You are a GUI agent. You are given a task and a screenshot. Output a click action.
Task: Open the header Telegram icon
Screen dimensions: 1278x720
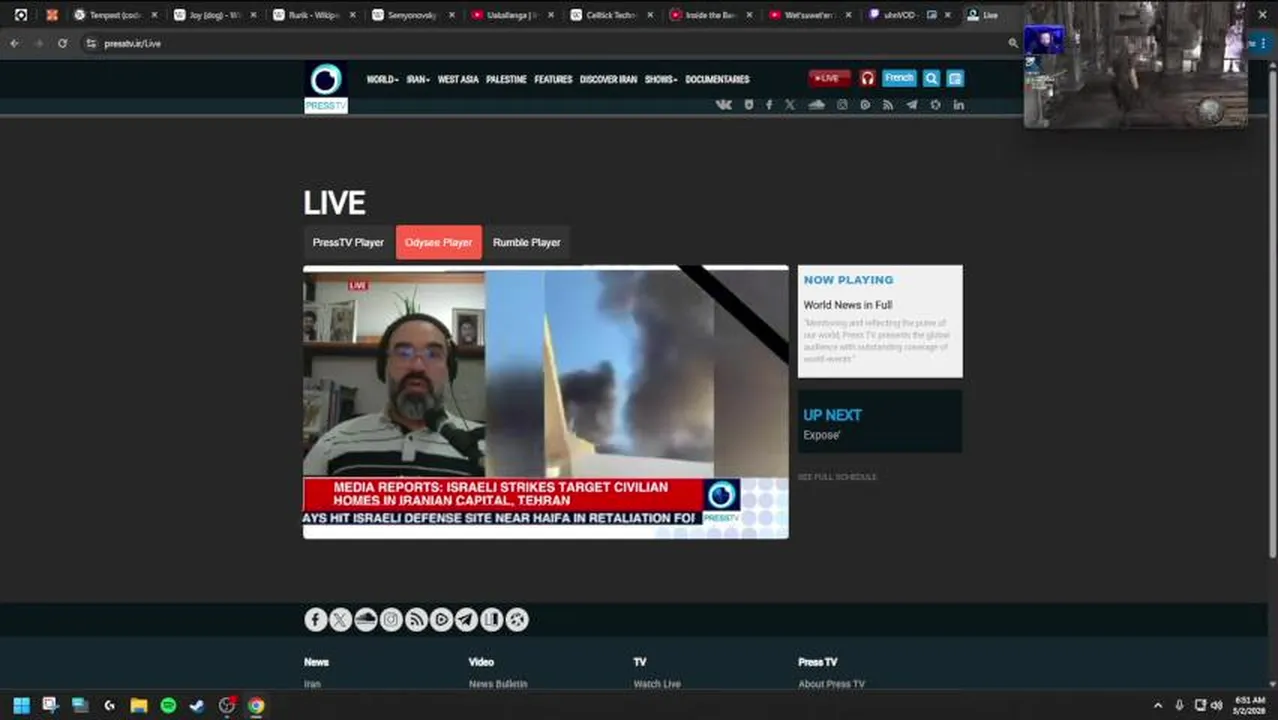(x=912, y=104)
